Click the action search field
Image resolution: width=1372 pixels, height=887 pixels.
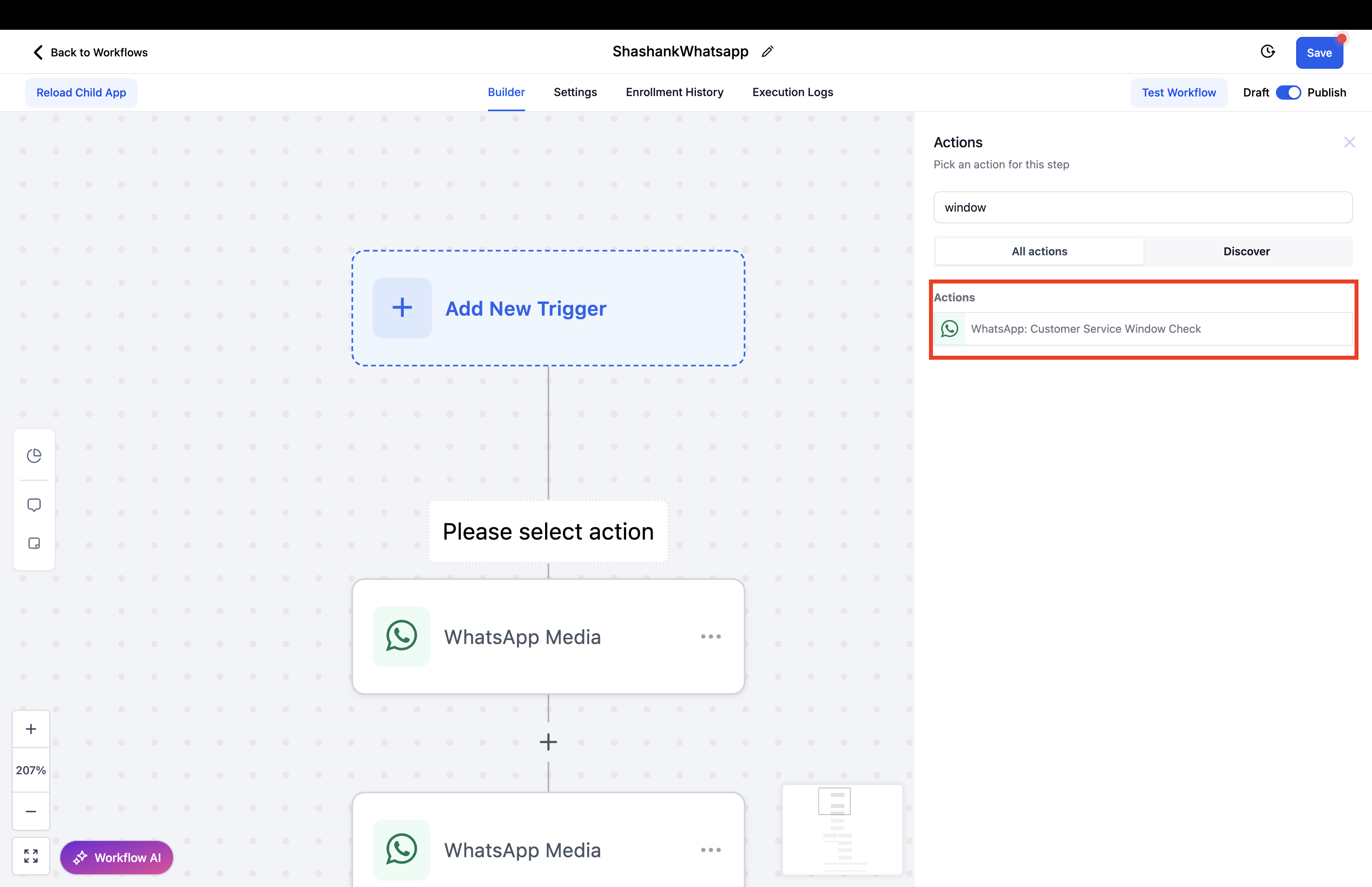tap(1142, 207)
